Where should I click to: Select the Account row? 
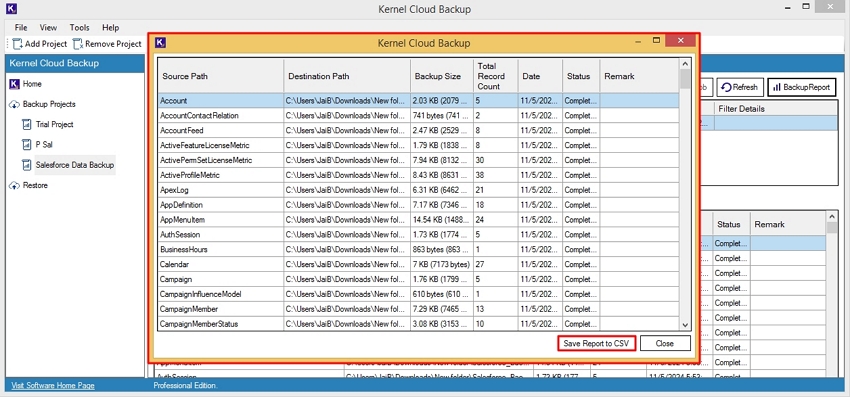[x=418, y=101]
